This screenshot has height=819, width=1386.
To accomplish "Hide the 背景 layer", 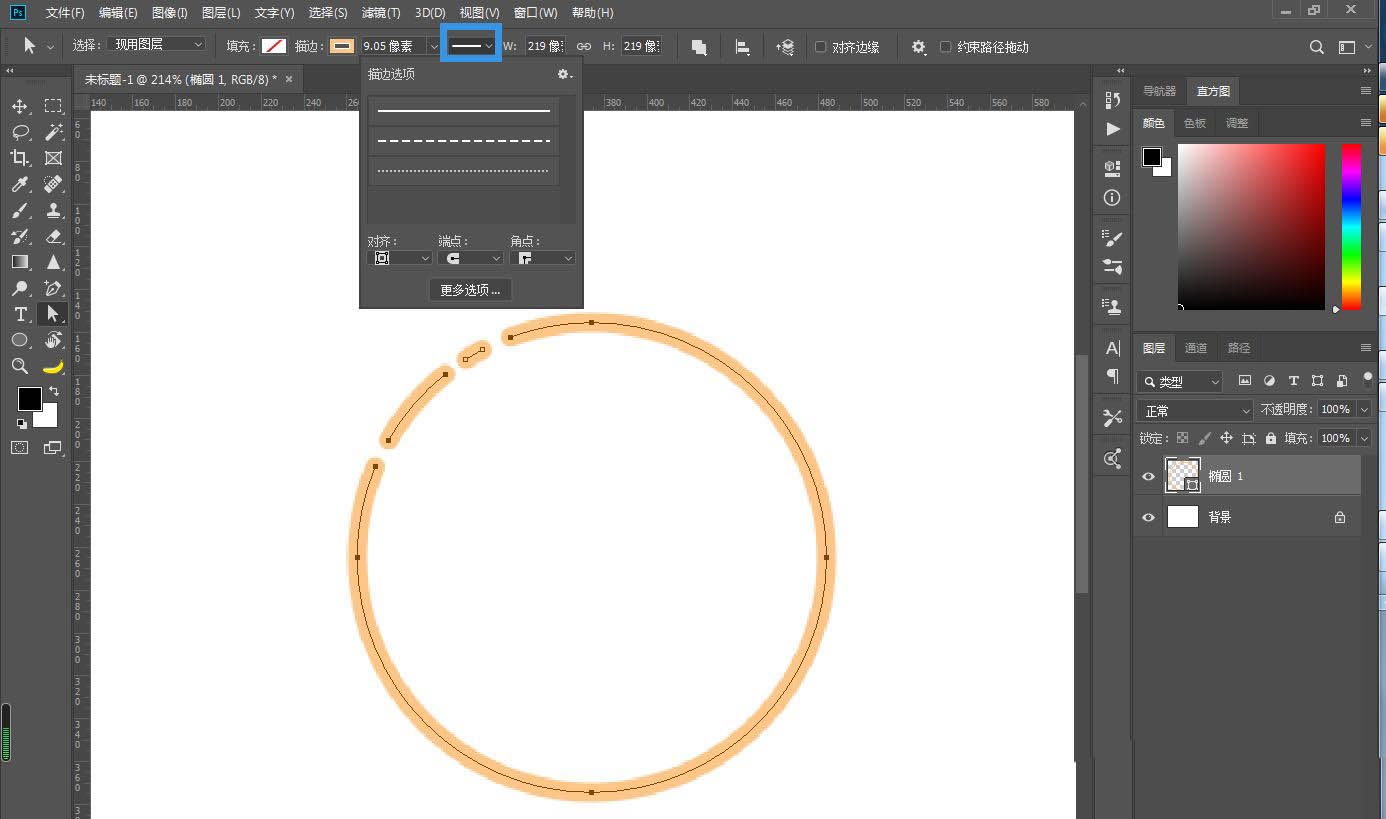I will pos(1148,517).
